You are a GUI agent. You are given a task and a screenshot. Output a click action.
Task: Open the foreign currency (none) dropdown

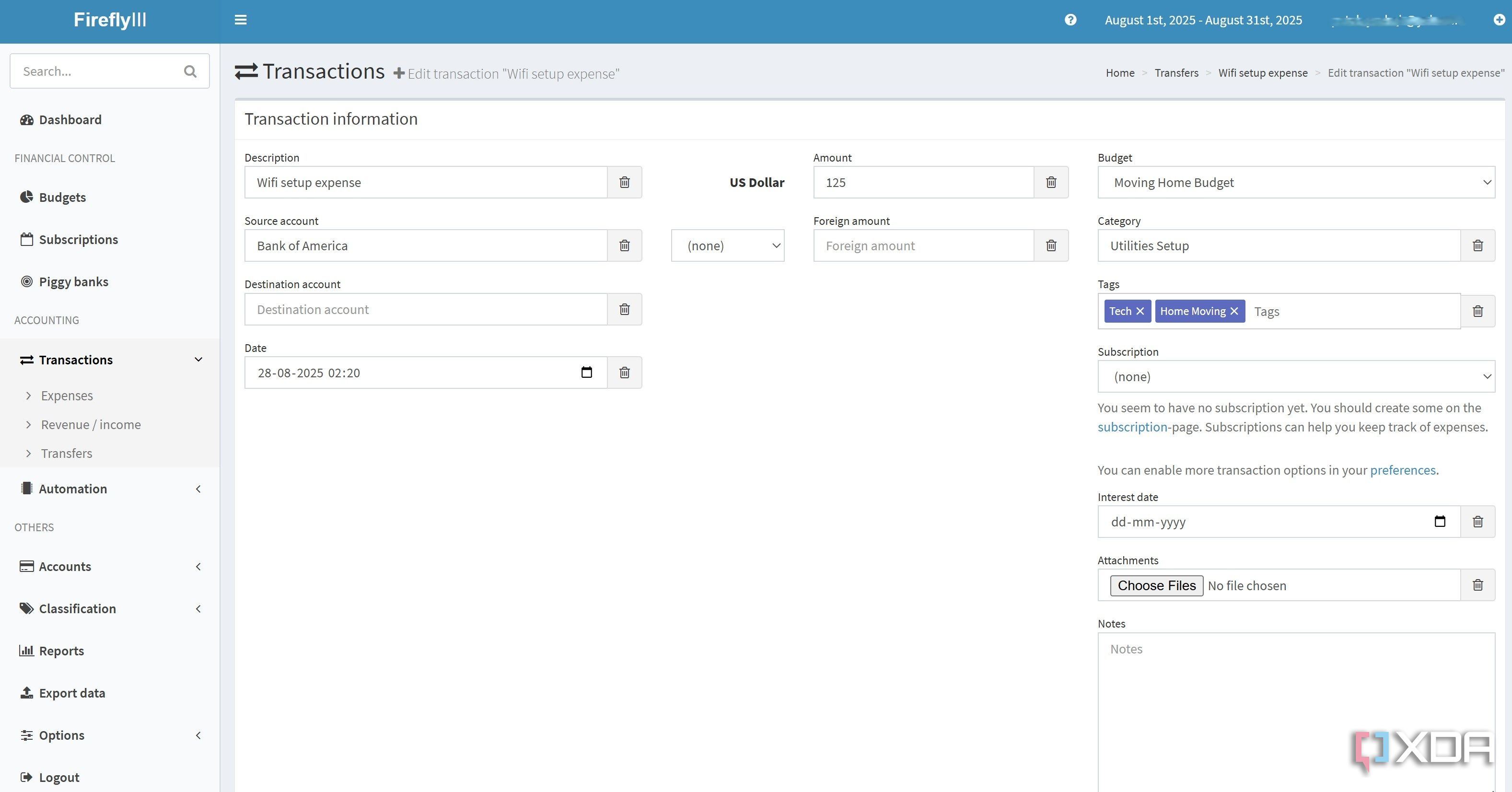(728, 245)
